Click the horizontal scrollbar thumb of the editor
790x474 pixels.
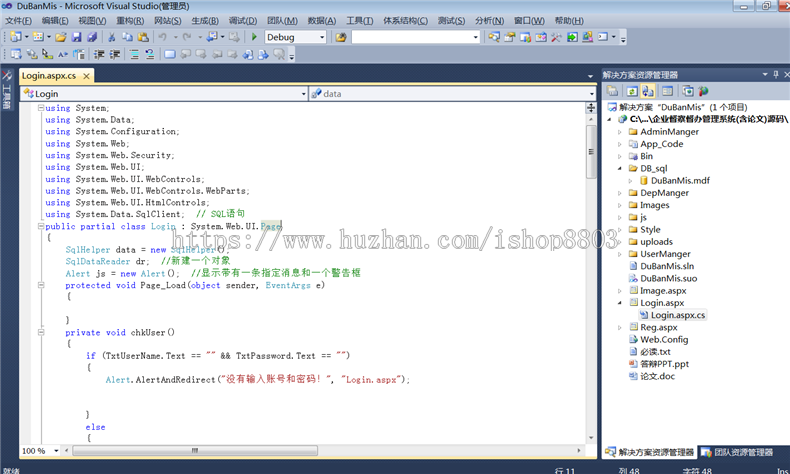click(195, 450)
